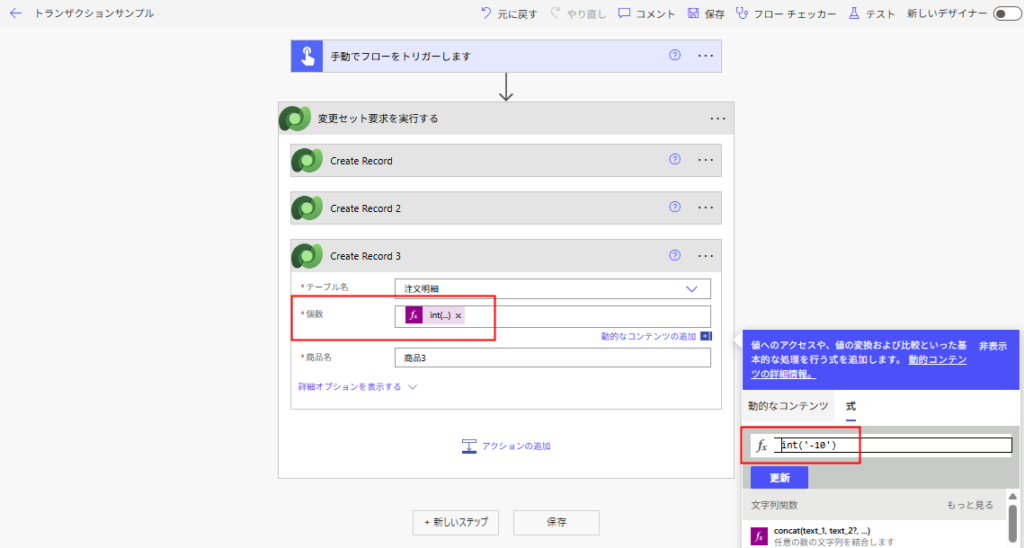
Task: Expand 詳細オプションを表示する
Action: [x=356, y=387]
